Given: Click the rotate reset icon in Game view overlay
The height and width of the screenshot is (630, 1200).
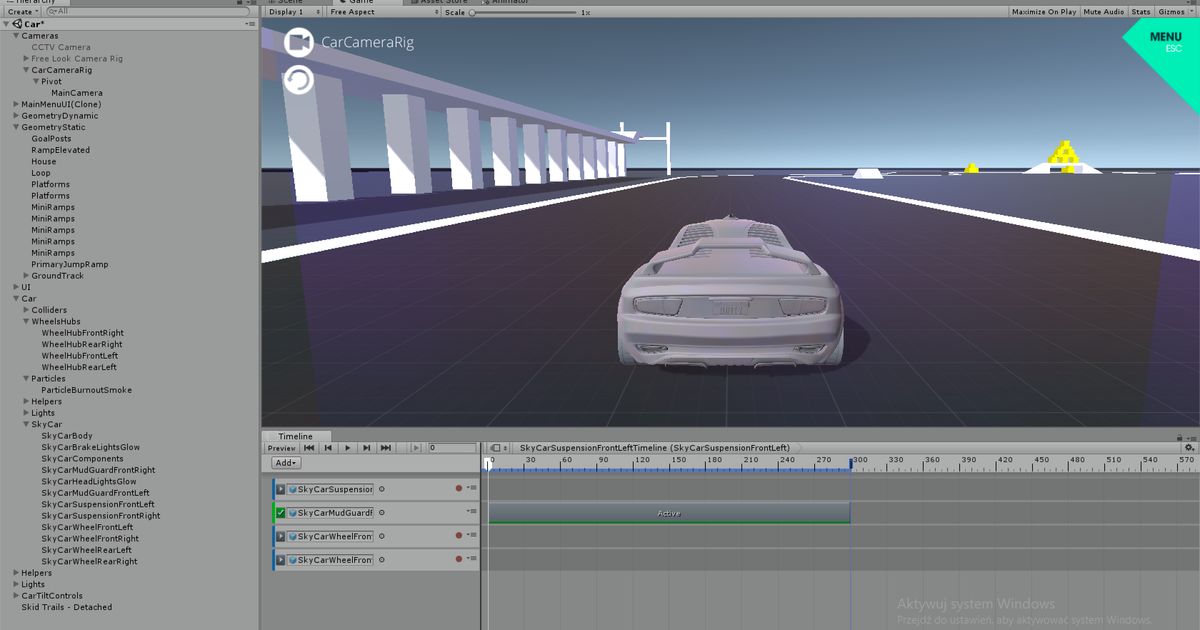Looking at the screenshot, I should click(x=297, y=79).
